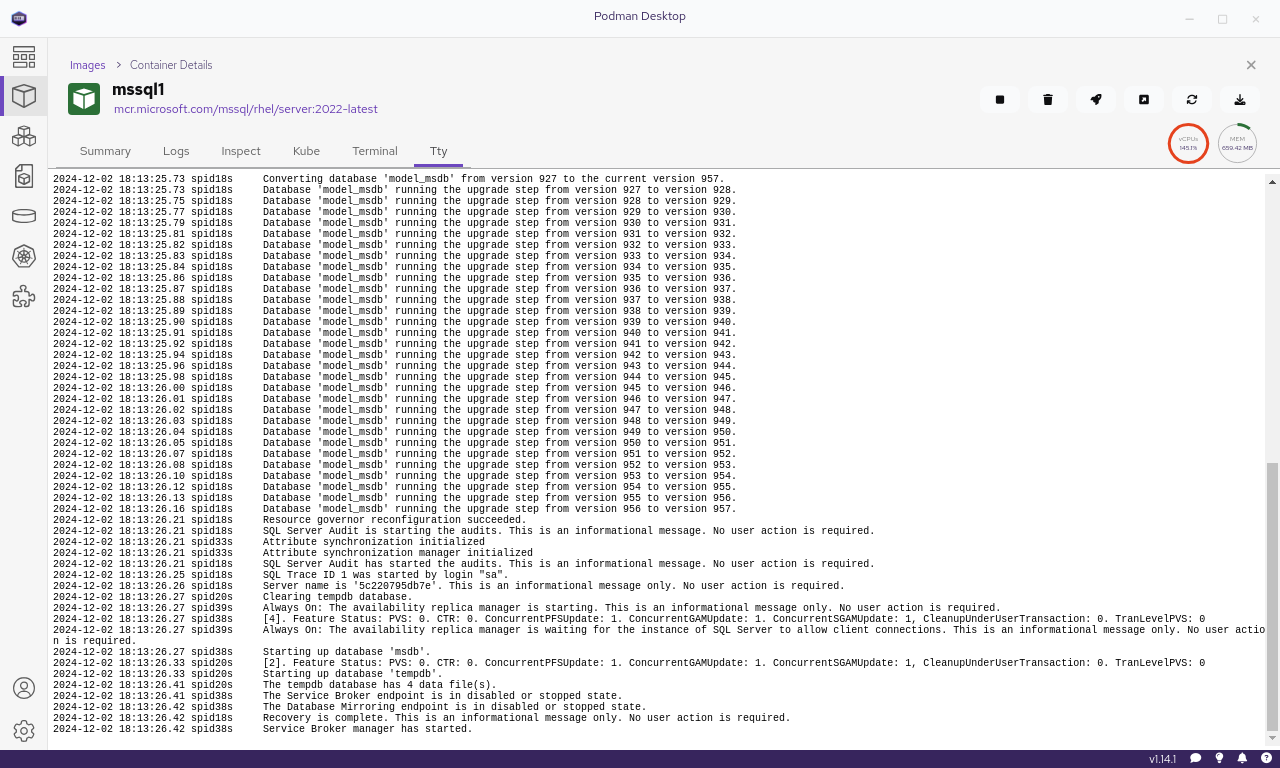Maximize the Podman Desktop window
Viewport: 1280px width, 768px height.
click(x=1222, y=19)
